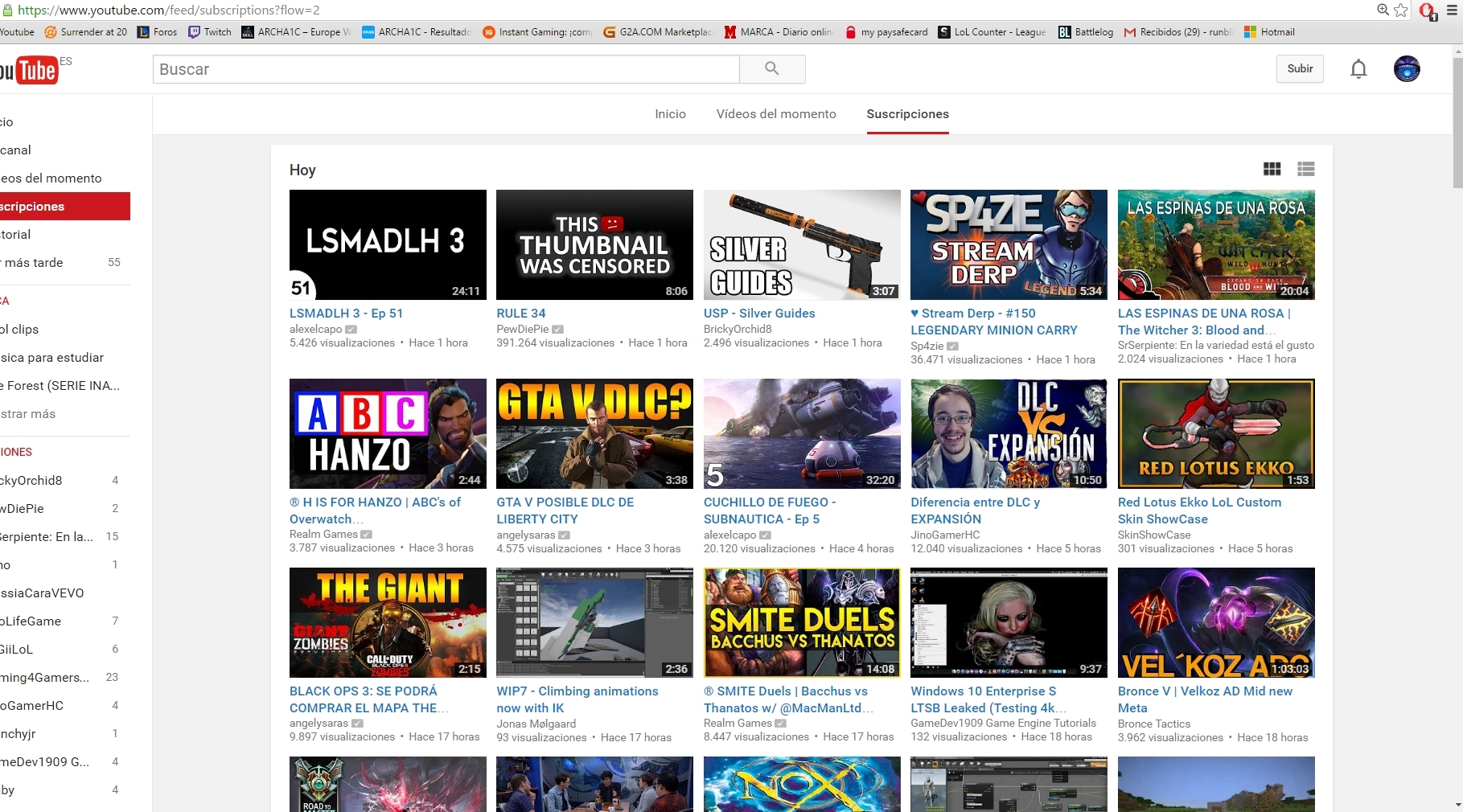Click the zoom magnifier icon in address bar
Screen dimensions: 1463x812
[1383, 10]
